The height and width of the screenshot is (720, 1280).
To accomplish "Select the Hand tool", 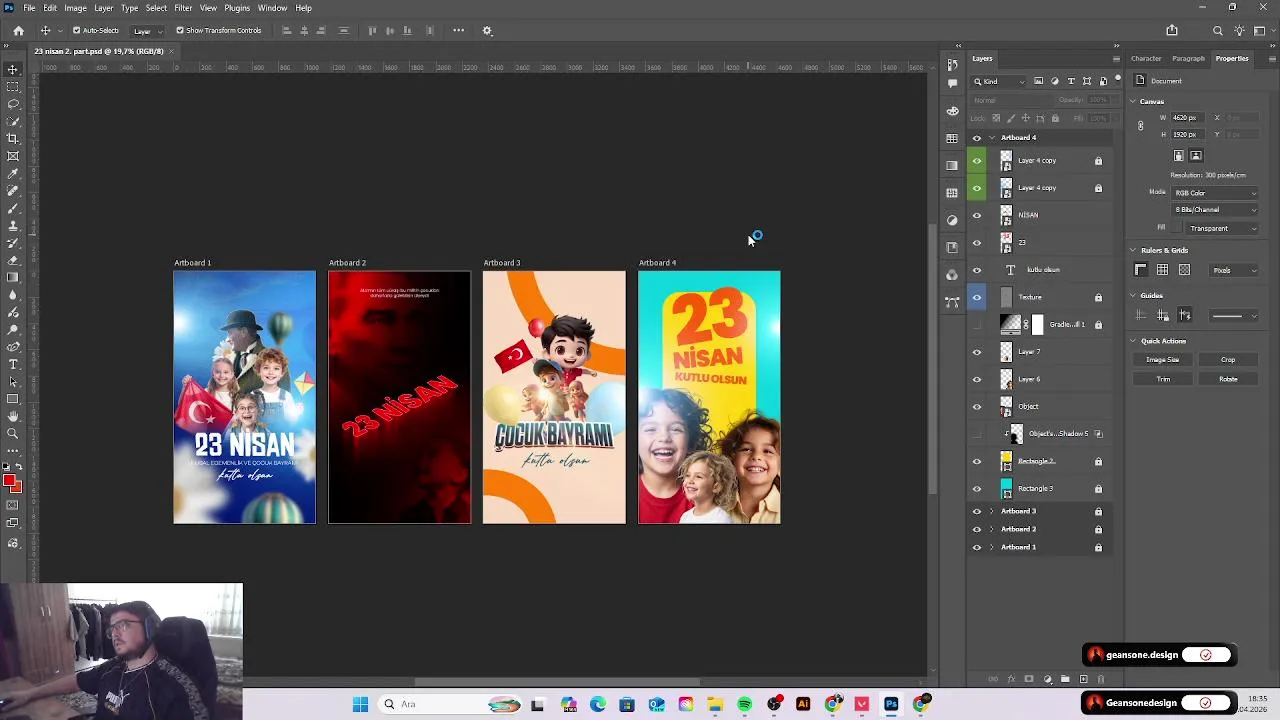I will [13, 416].
